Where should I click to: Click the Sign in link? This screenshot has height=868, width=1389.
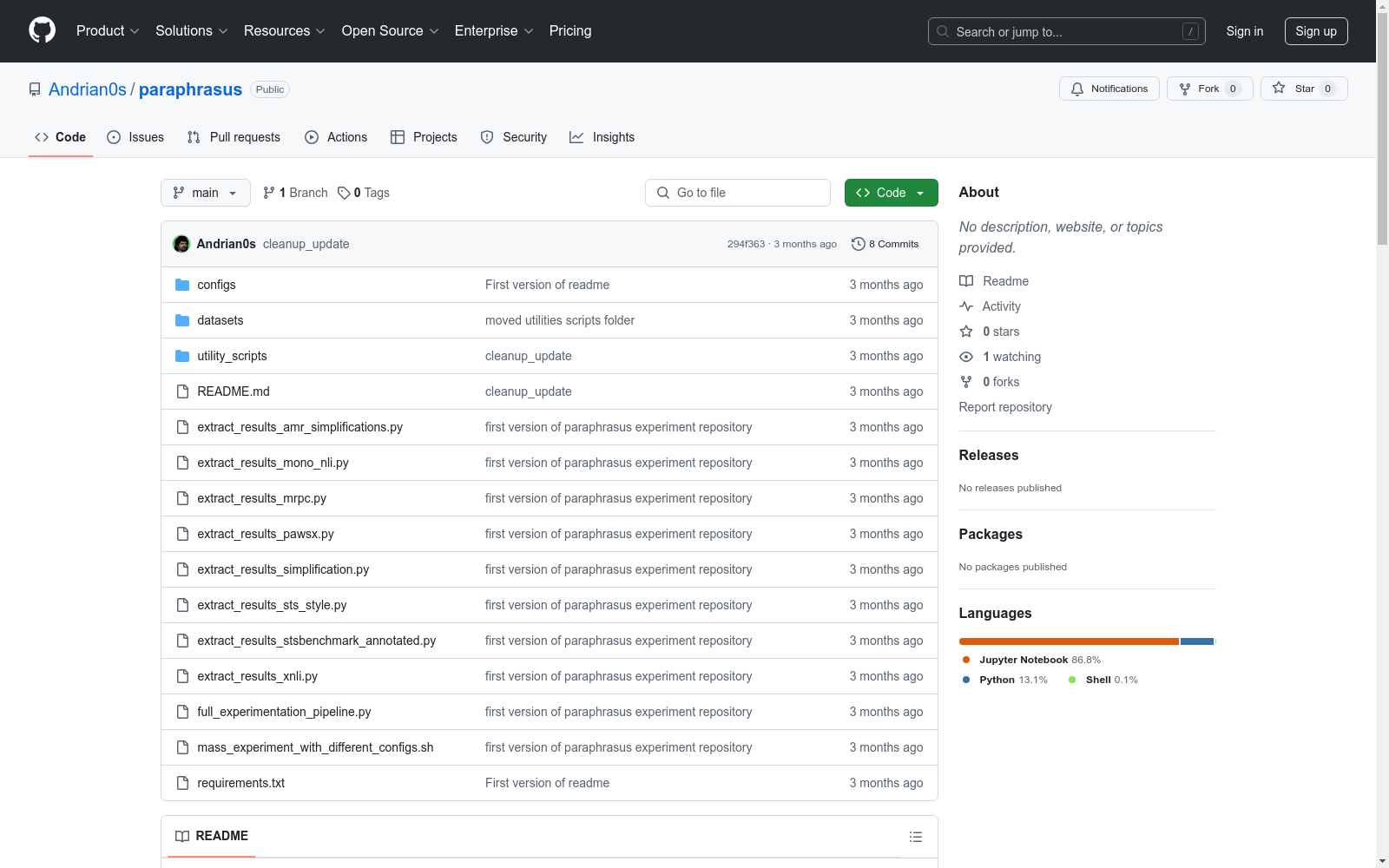tap(1245, 31)
